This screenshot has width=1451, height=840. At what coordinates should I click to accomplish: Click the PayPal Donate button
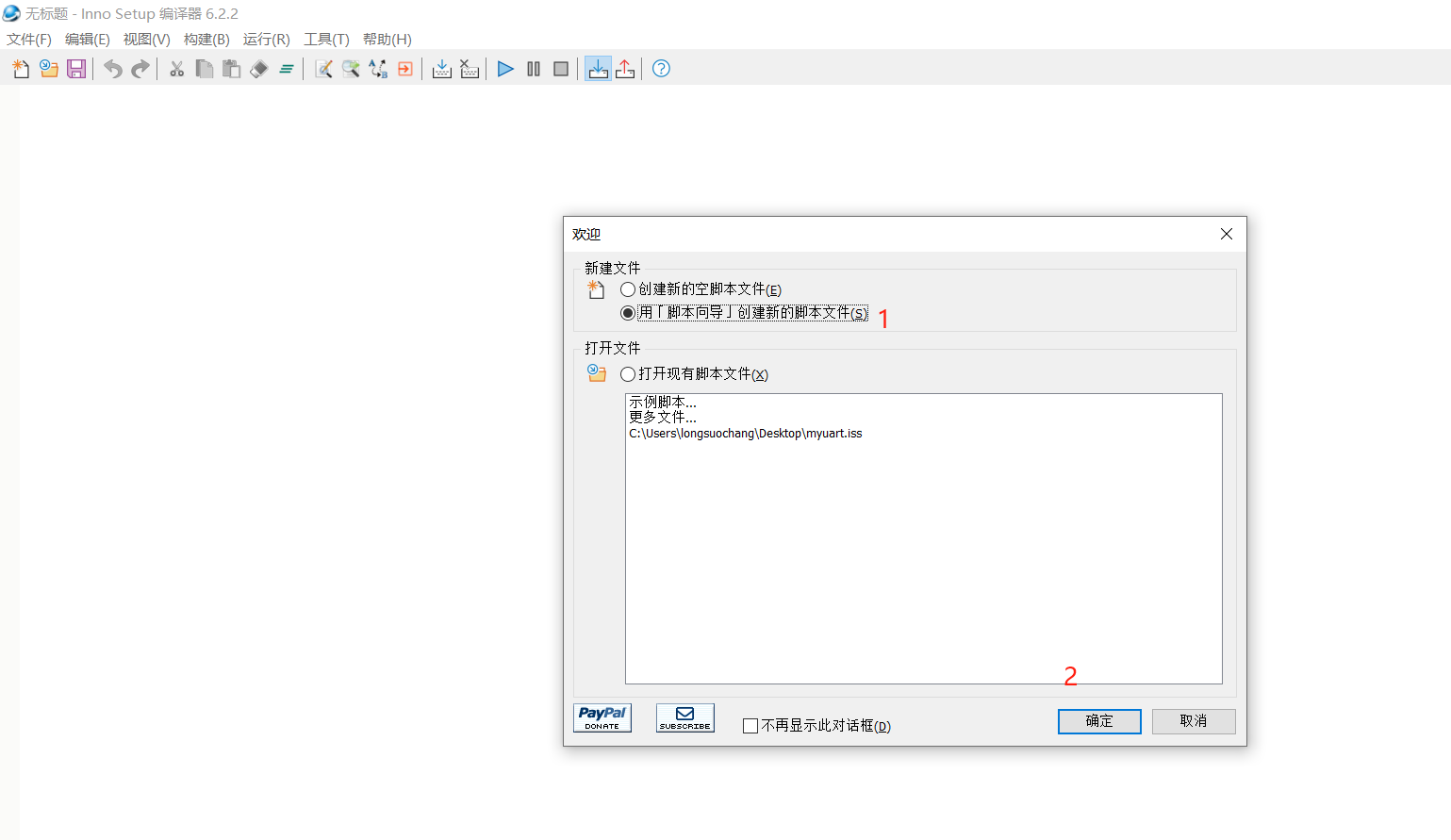[602, 718]
